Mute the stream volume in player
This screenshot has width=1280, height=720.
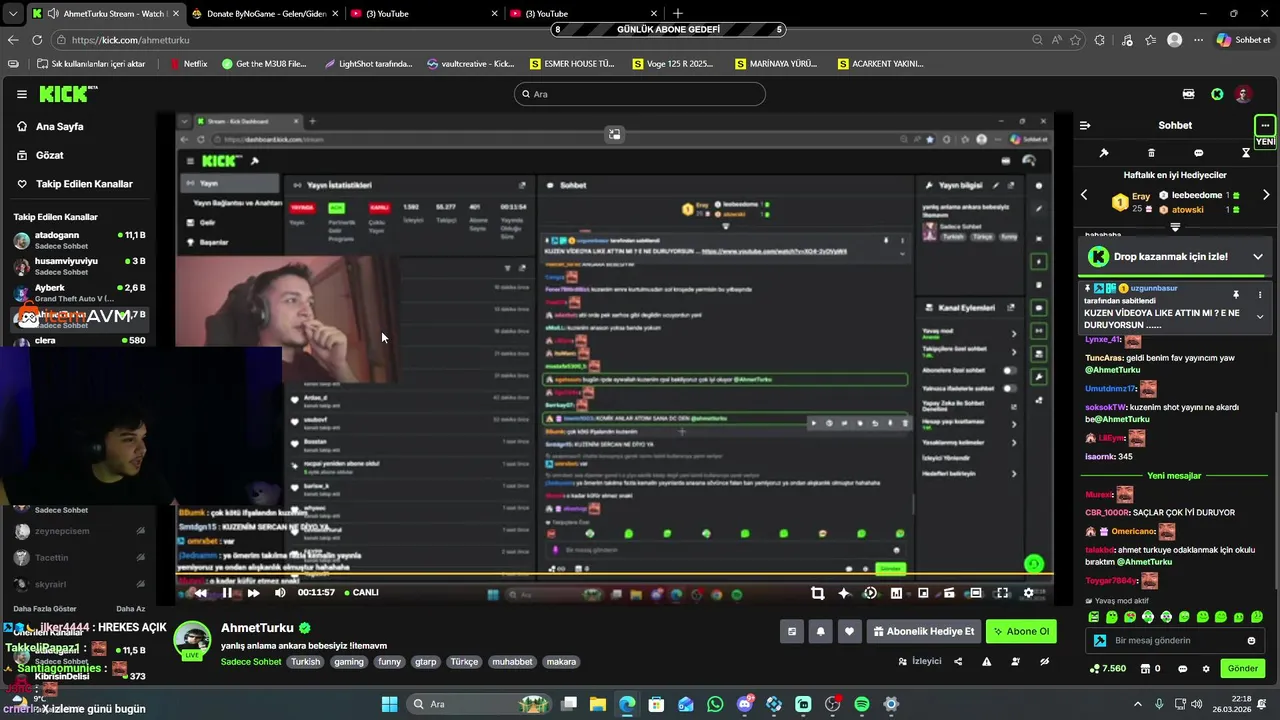pos(280,593)
